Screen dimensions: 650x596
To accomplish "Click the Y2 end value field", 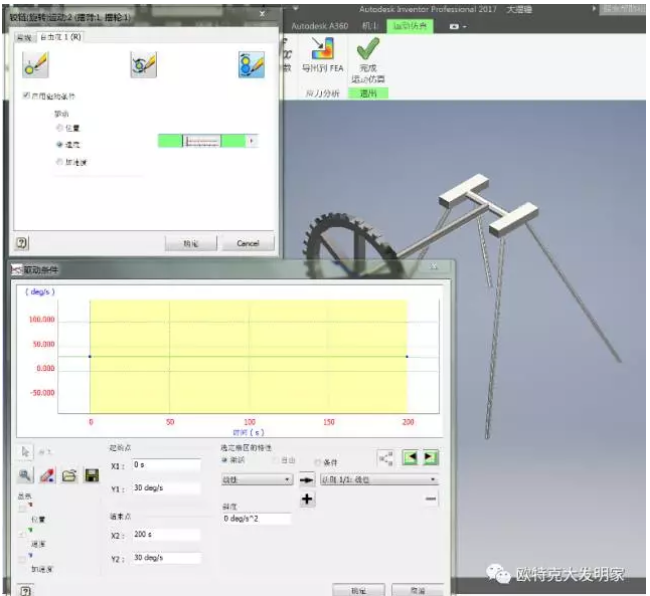I will coord(166,557).
